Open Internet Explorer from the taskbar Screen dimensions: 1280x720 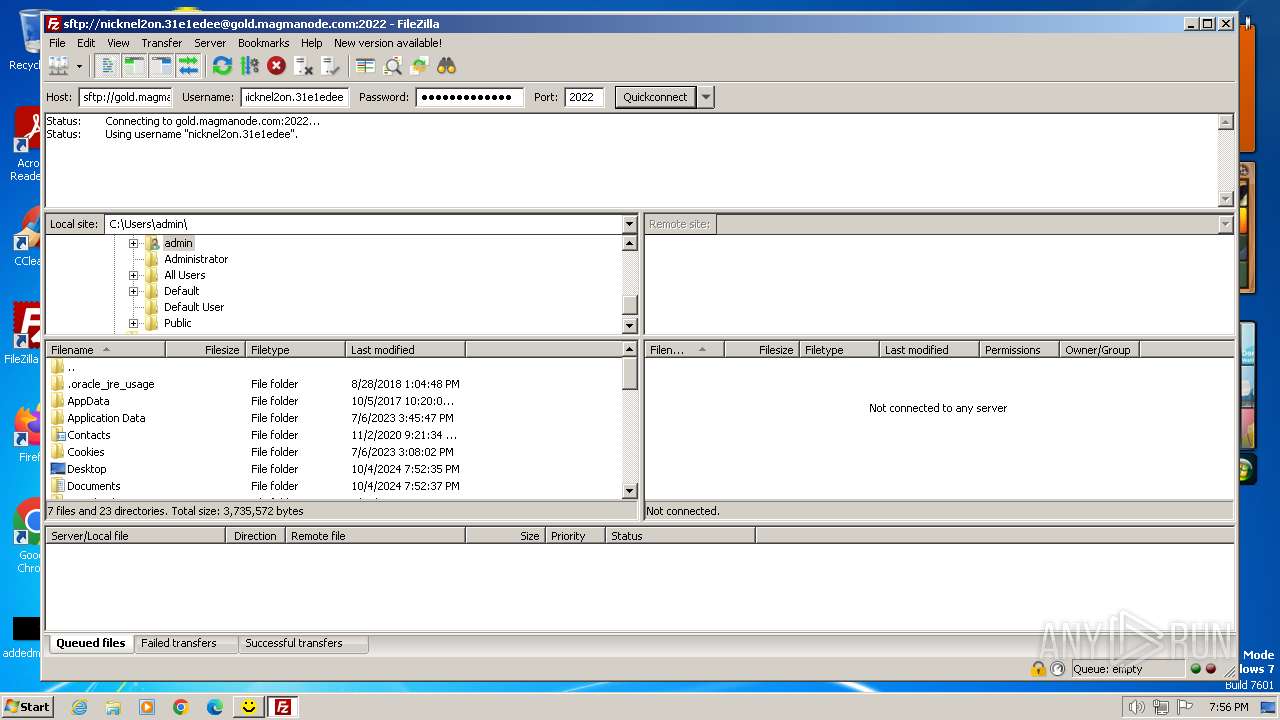79,706
